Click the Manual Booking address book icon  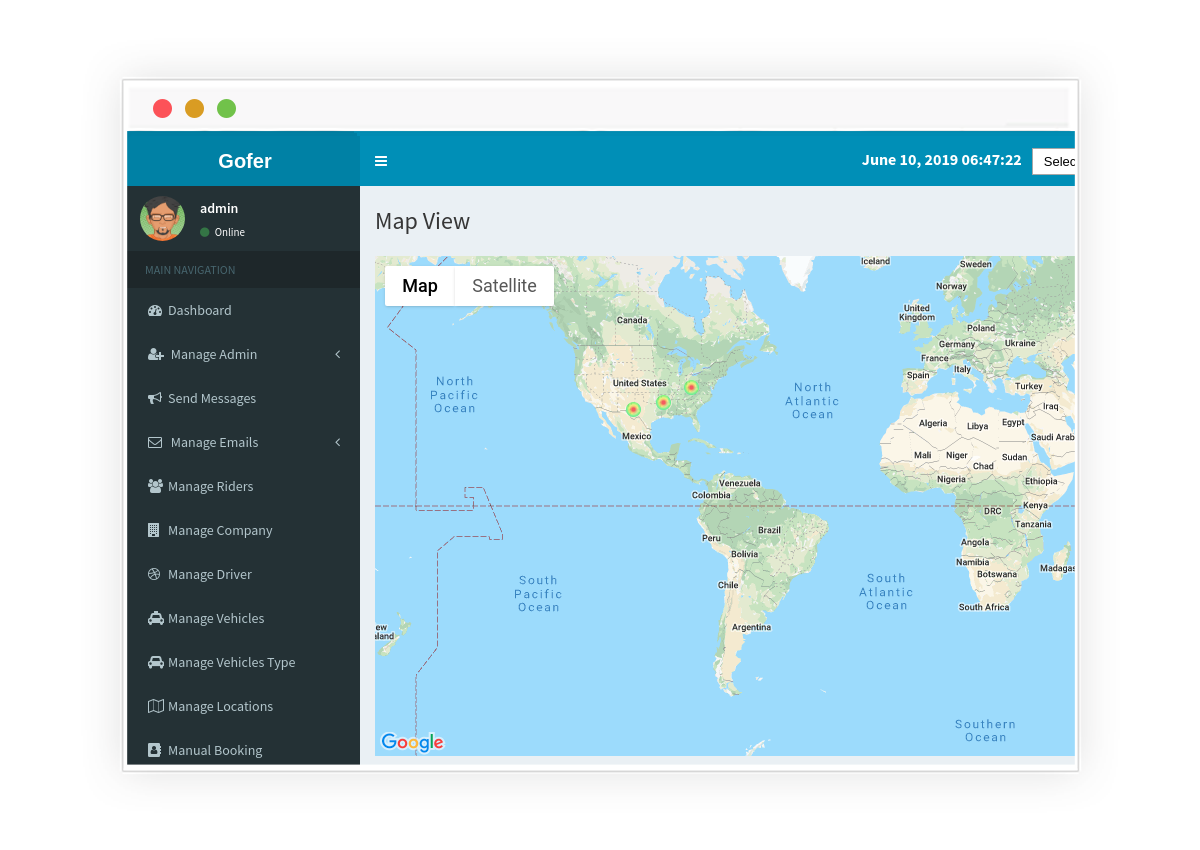154,750
